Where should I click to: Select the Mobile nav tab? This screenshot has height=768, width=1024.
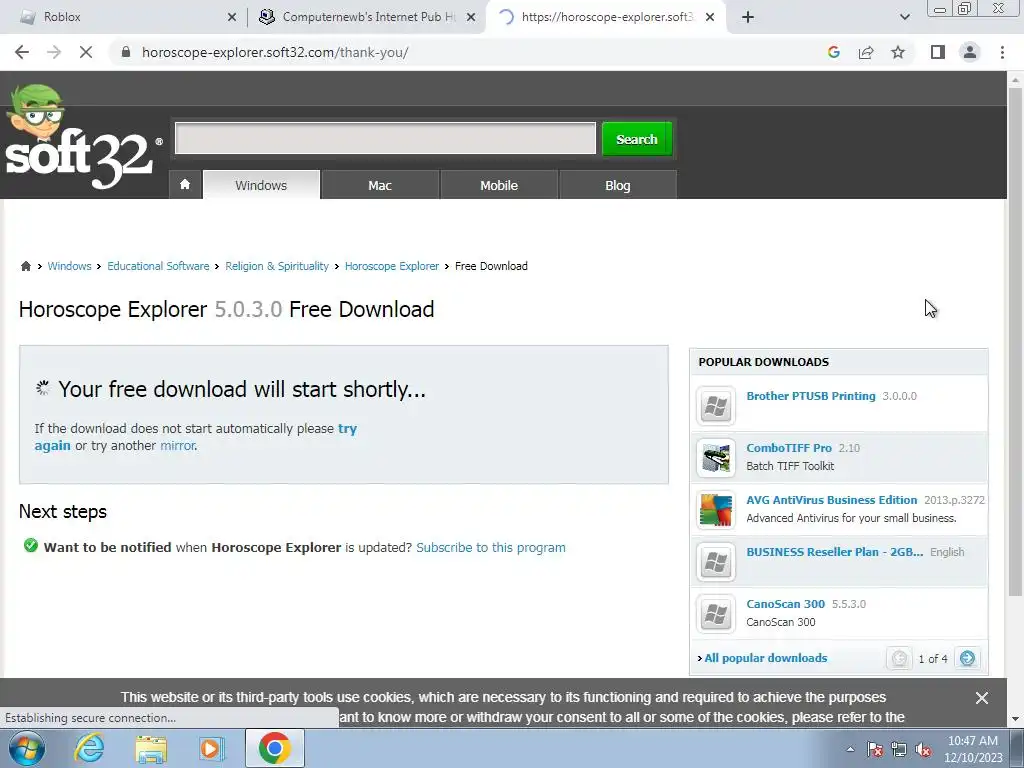[499, 185]
